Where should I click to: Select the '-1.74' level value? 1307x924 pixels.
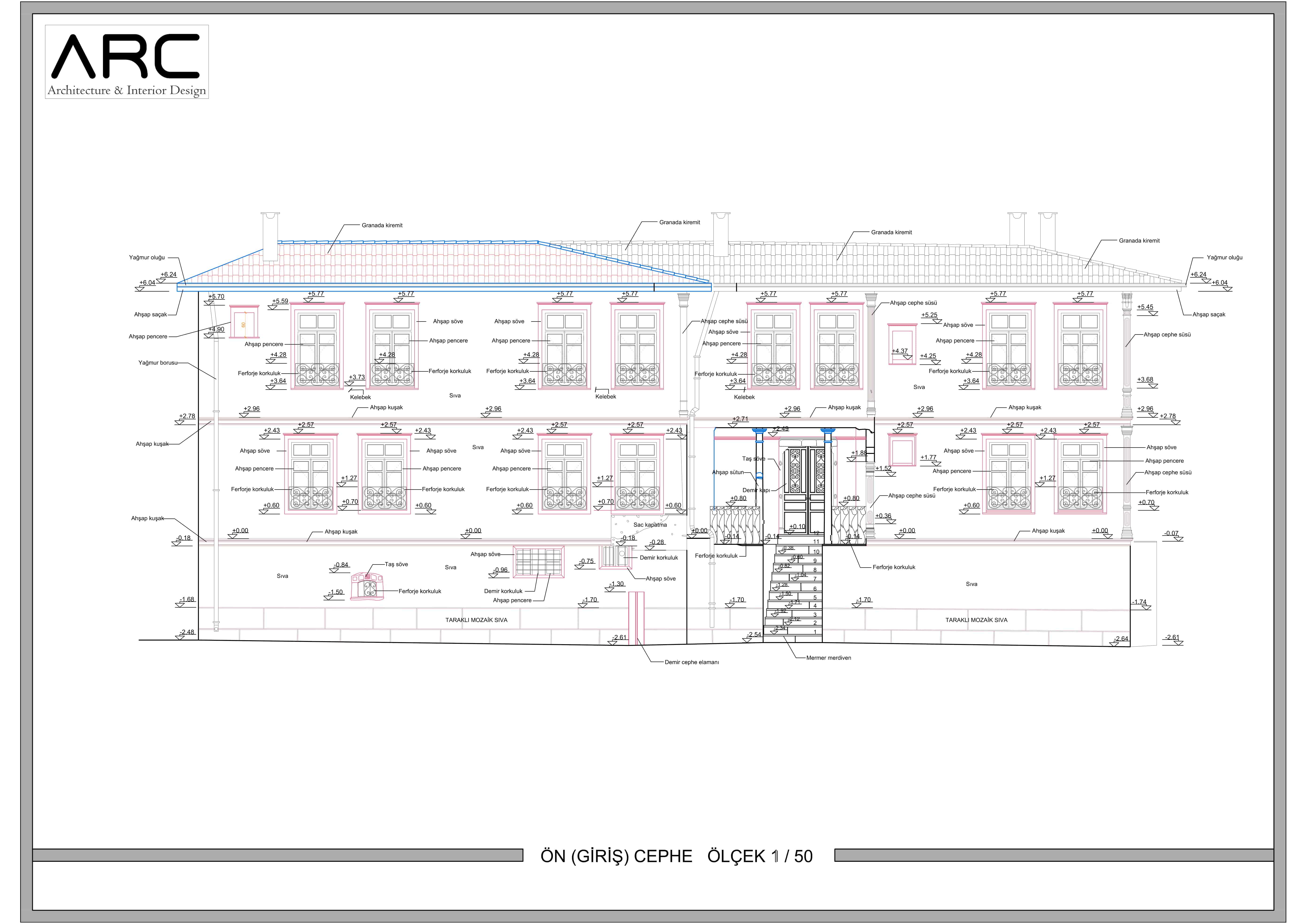[1139, 602]
